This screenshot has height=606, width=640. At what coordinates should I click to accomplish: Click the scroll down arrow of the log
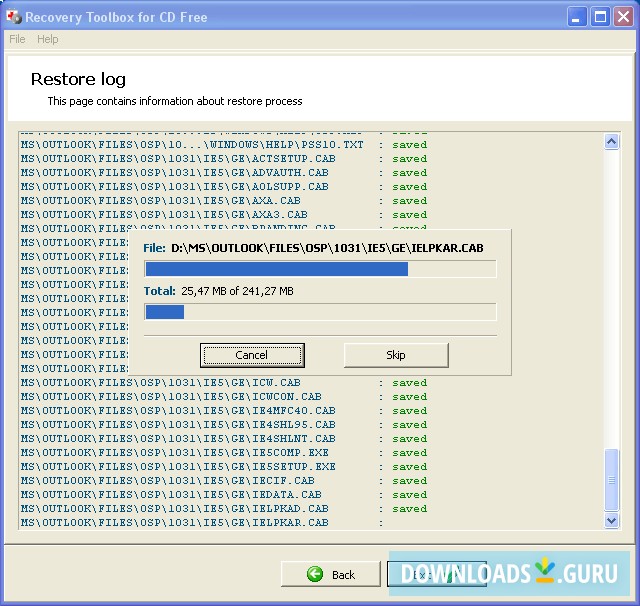click(x=611, y=520)
